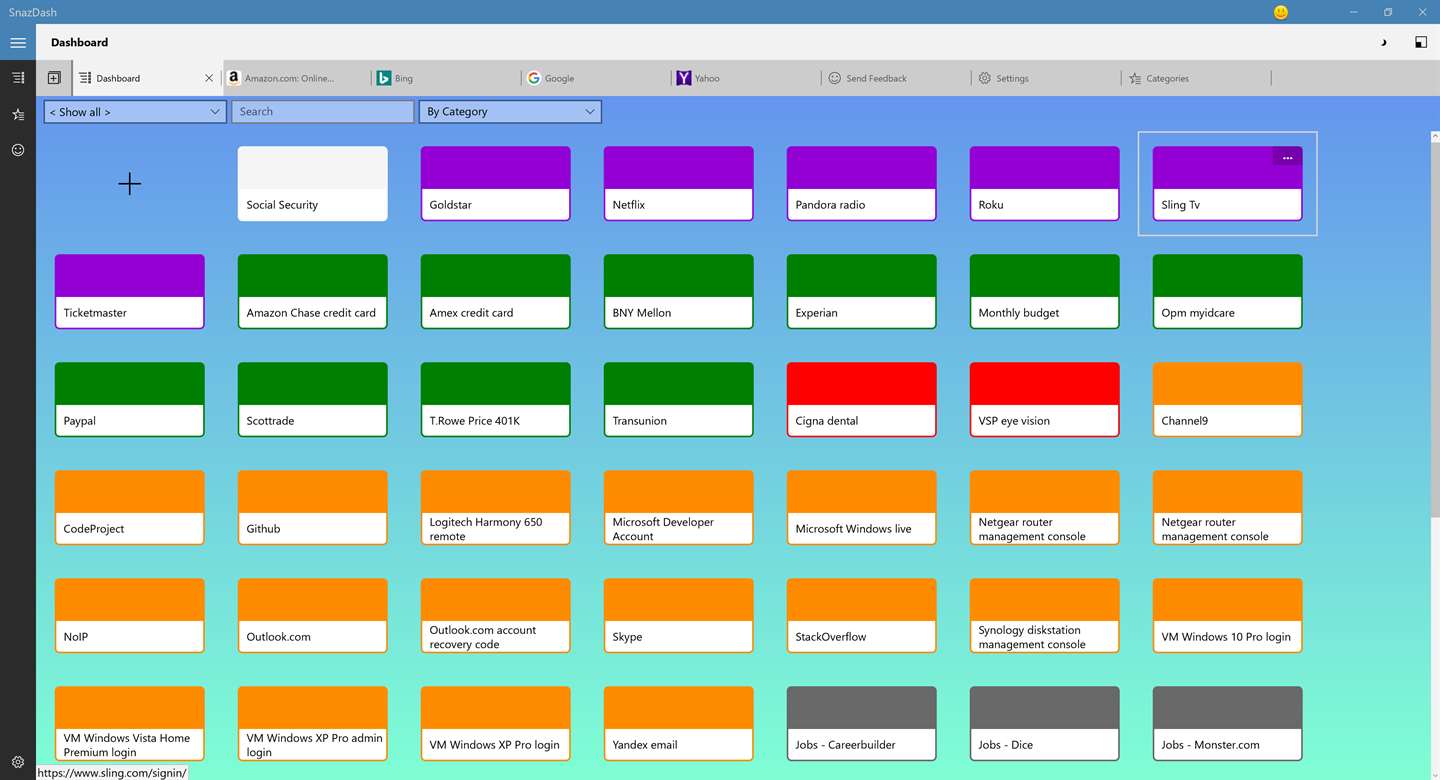Open the Jobs - Monster.com tile
Image resolution: width=1440 pixels, height=780 pixels.
(1228, 724)
